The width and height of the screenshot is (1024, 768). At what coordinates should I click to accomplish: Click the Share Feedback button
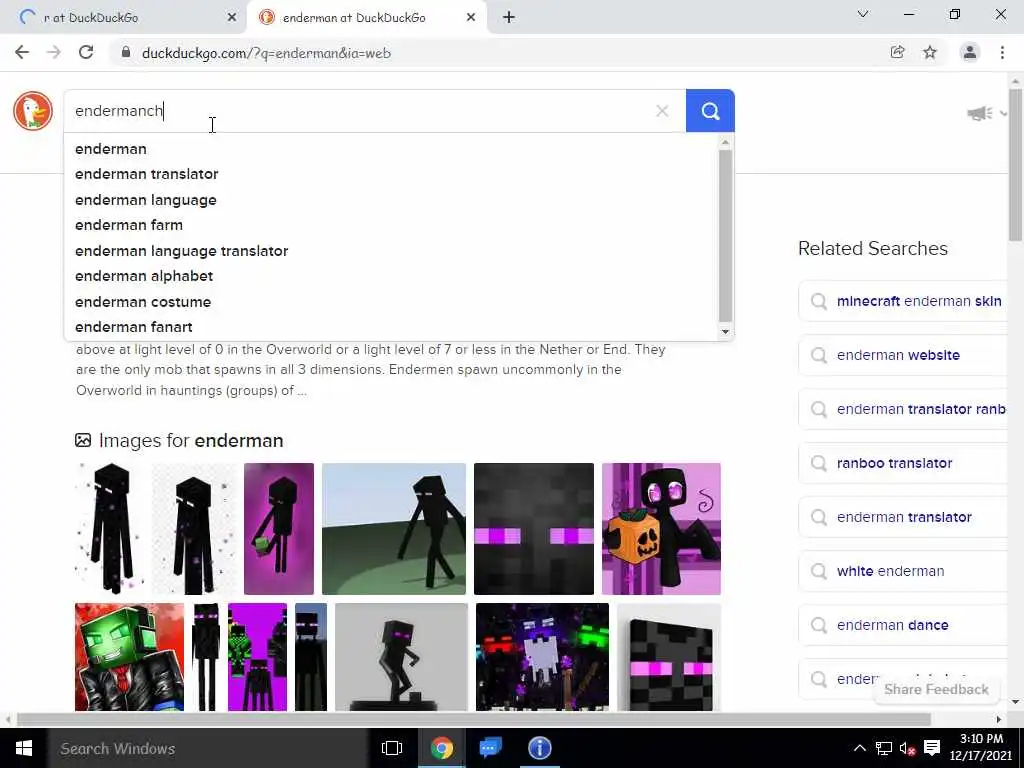(x=936, y=690)
